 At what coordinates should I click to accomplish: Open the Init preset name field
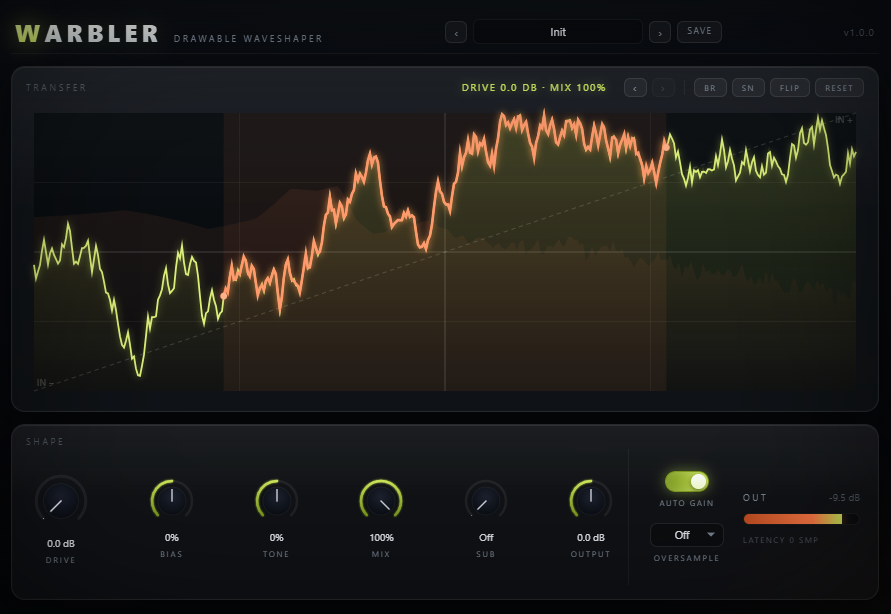pos(557,32)
